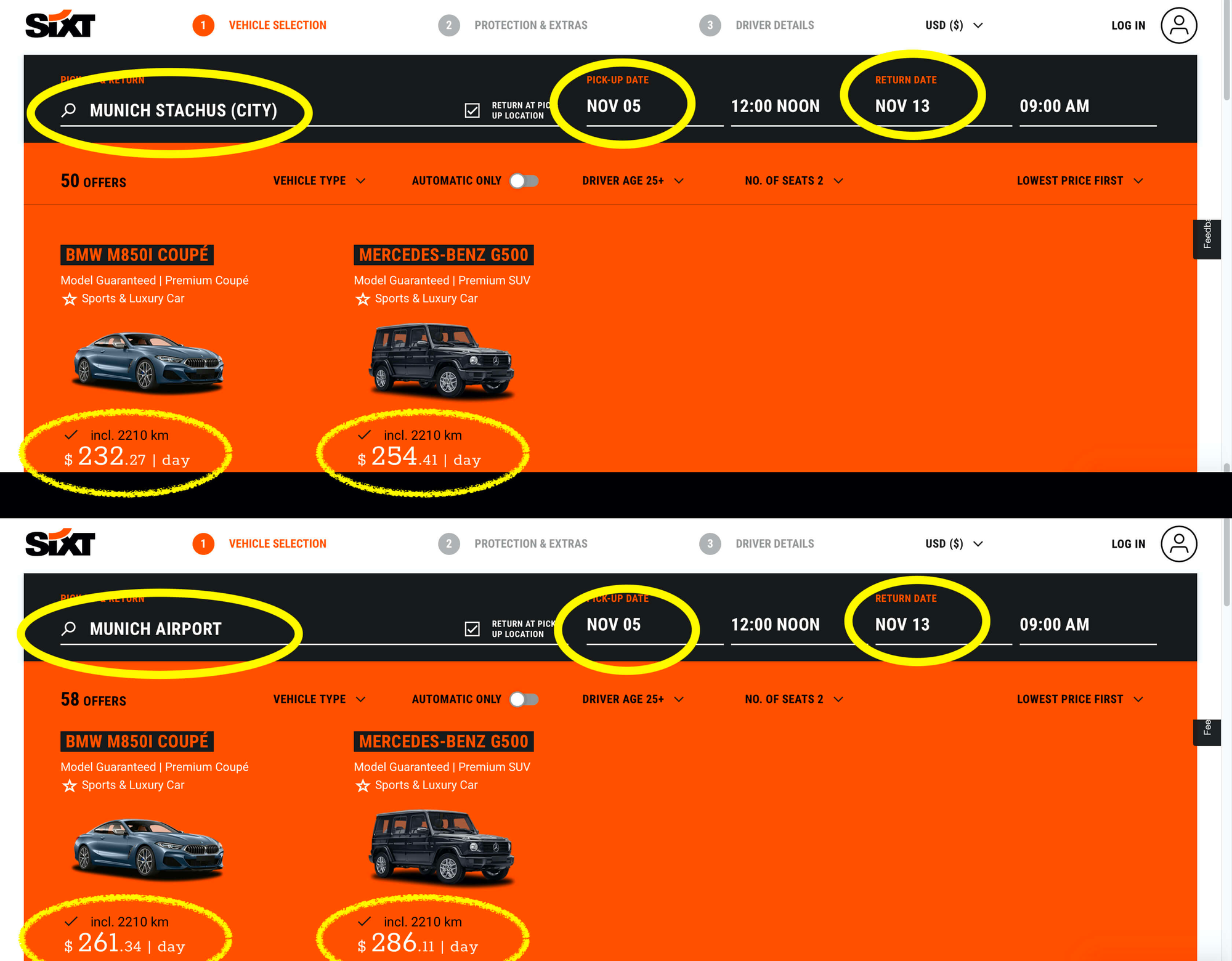Click the search icon beside Munich Stachus (City)
1232x961 pixels.
(69, 110)
